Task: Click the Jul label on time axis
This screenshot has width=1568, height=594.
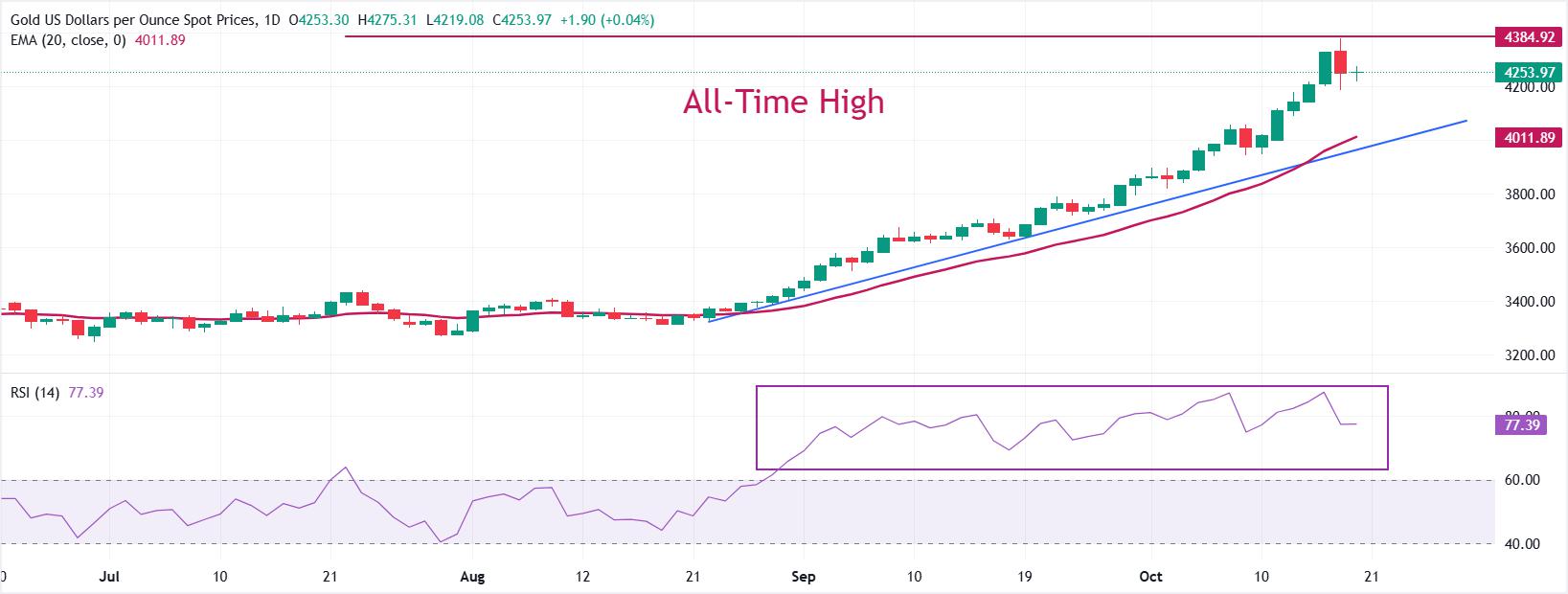Action: click(109, 577)
